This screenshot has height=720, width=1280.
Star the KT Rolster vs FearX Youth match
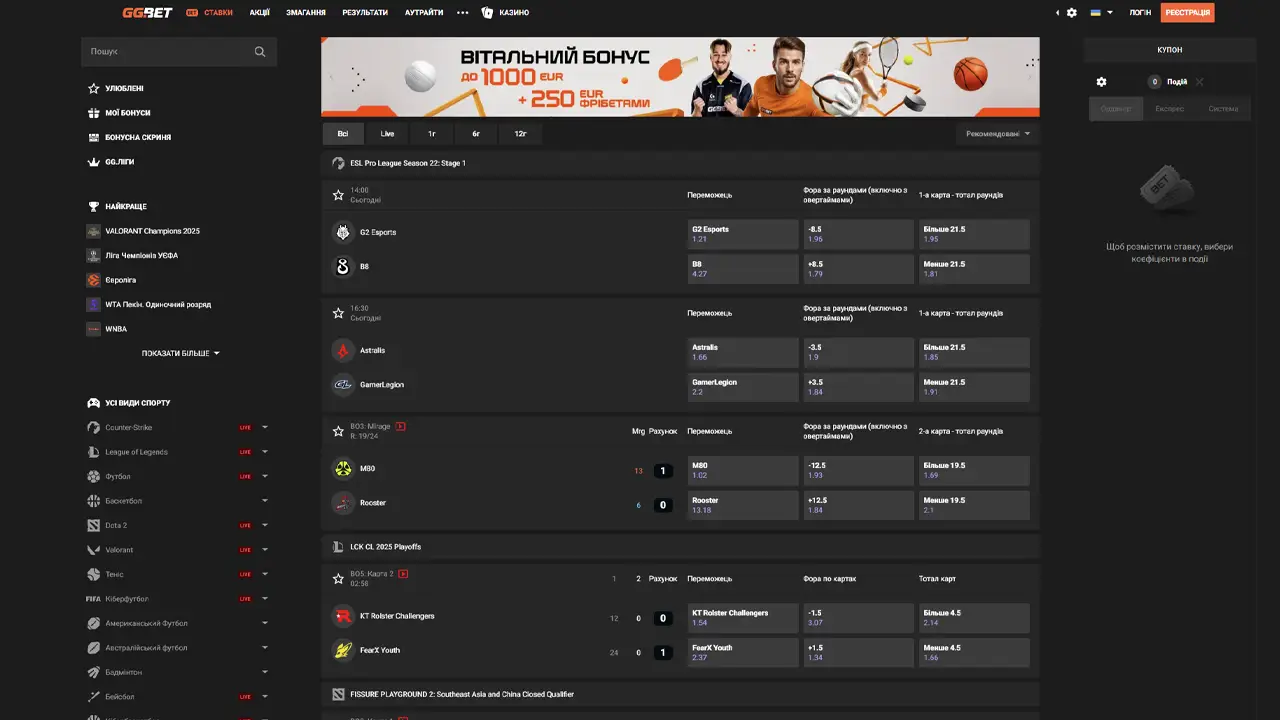point(339,579)
